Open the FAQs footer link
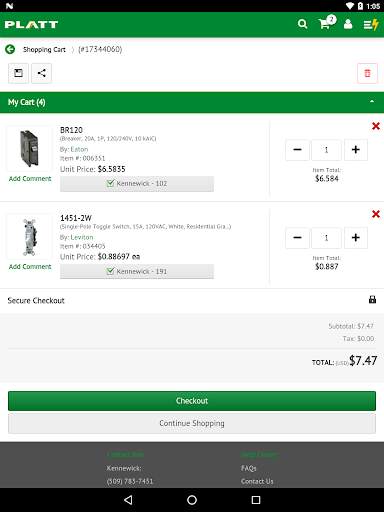Screen dimensions: 384x512 (x=249, y=468)
